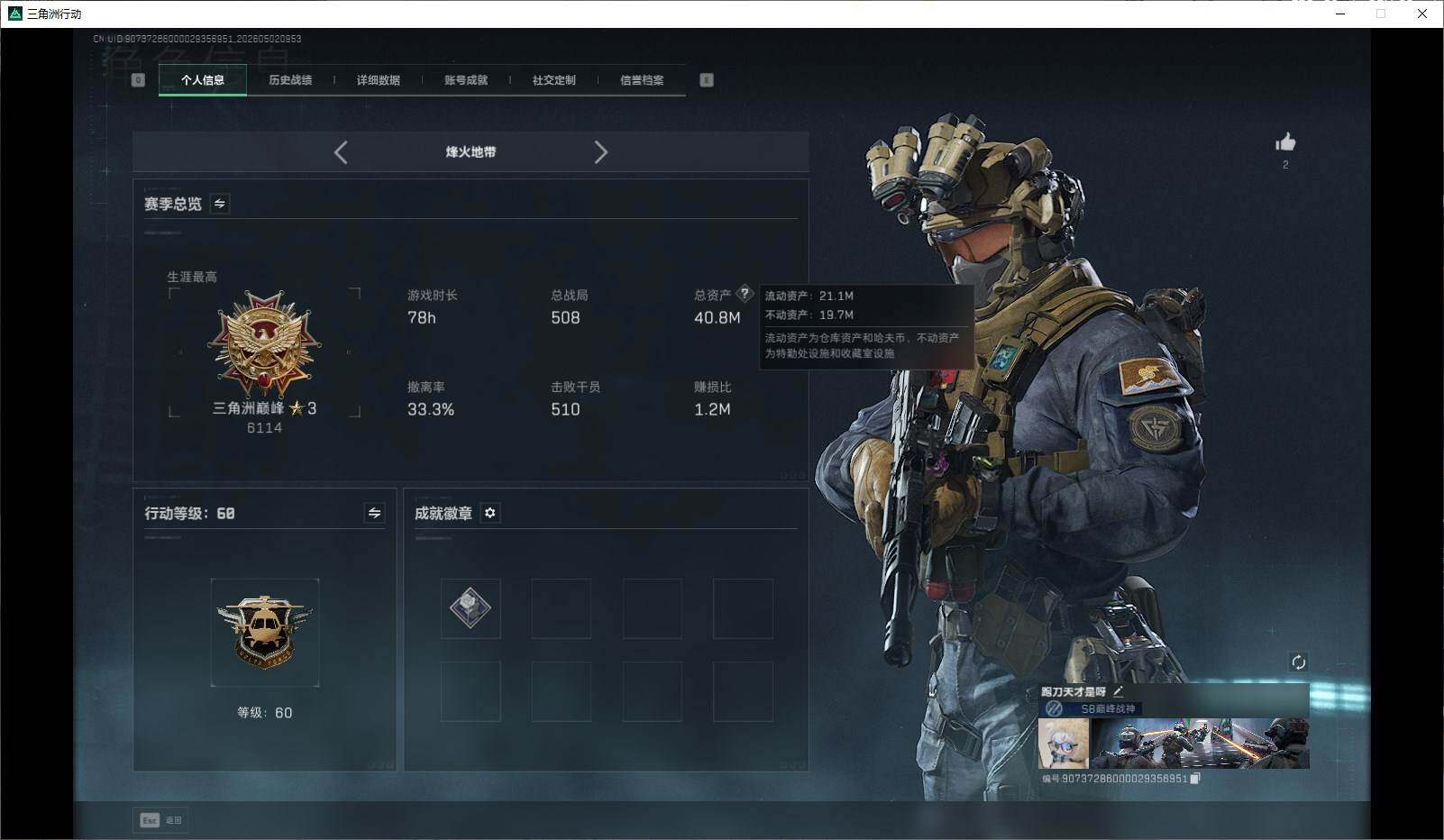Click the Q key previous-tab icon
This screenshot has height=840, width=1444.
pyautogui.click(x=138, y=80)
